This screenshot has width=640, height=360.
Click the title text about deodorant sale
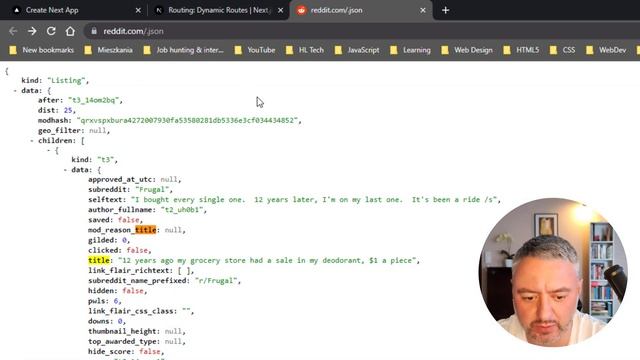(x=267, y=260)
